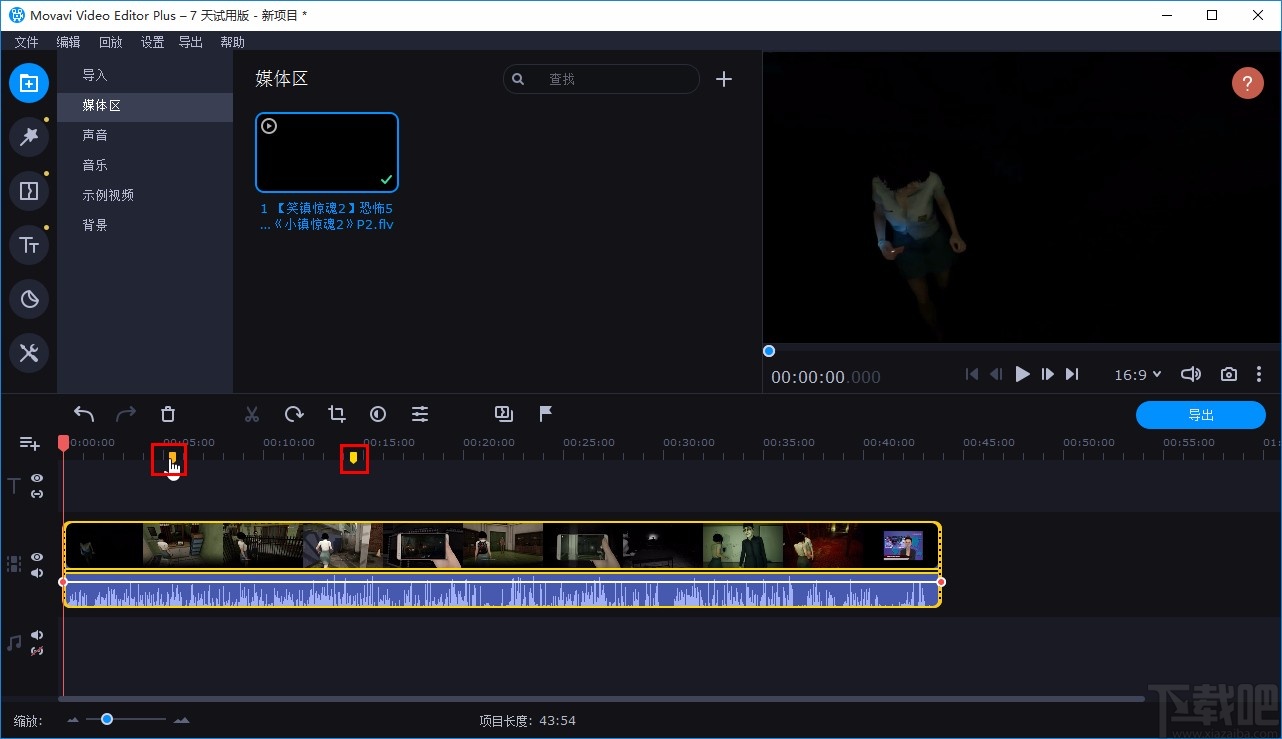Click the blue 导出 export button
The height and width of the screenshot is (739, 1282).
[1201, 414]
